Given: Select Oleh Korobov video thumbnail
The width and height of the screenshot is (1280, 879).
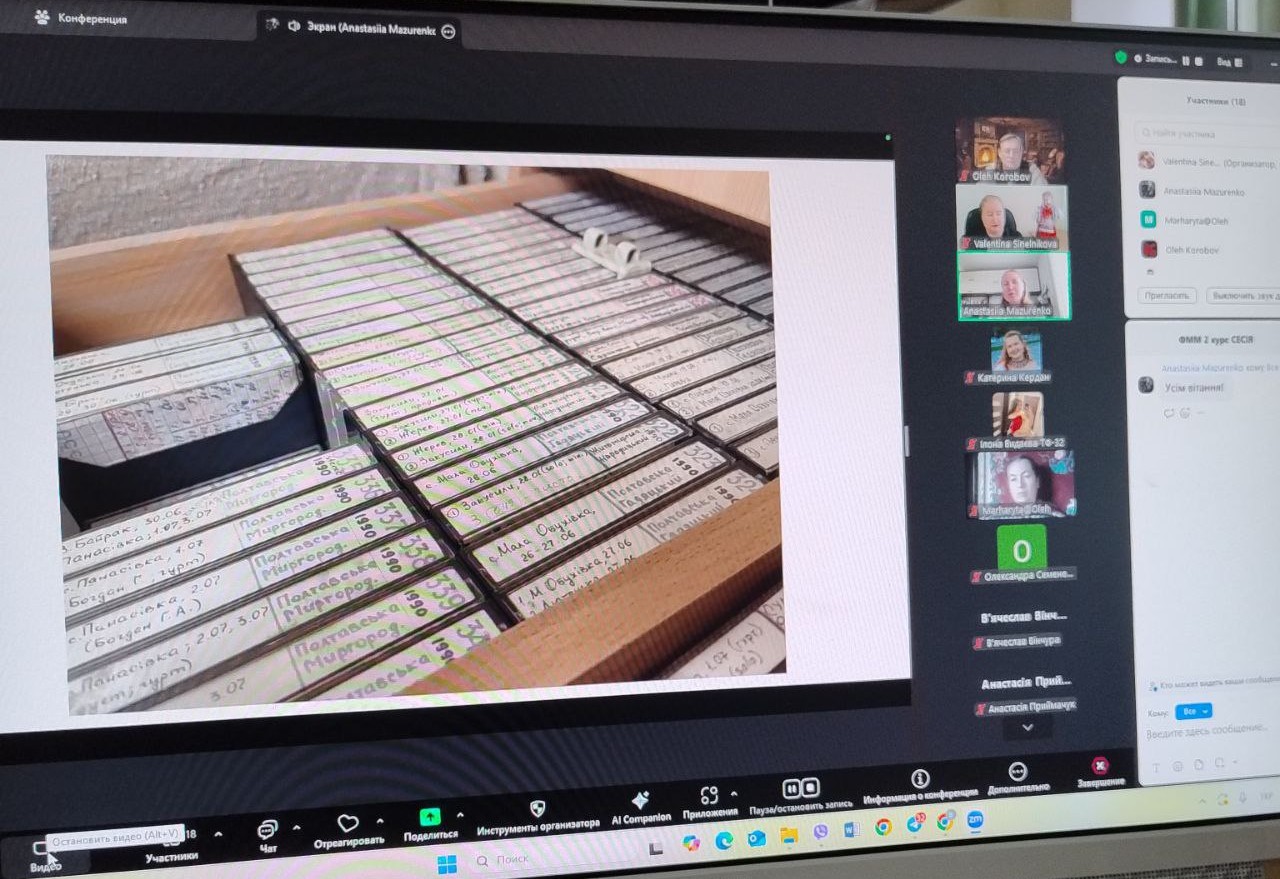Looking at the screenshot, I should [1009, 150].
